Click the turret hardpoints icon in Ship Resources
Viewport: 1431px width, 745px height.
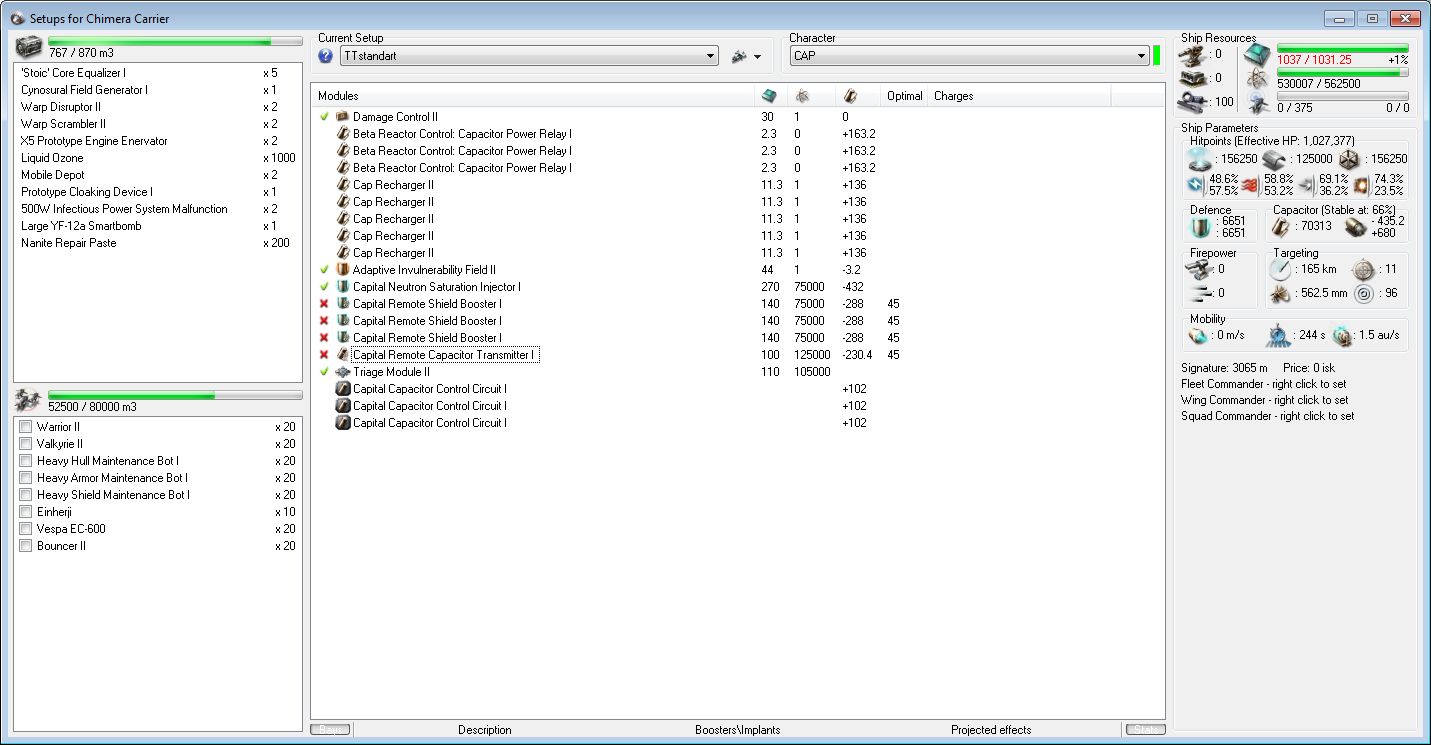coord(1191,55)
